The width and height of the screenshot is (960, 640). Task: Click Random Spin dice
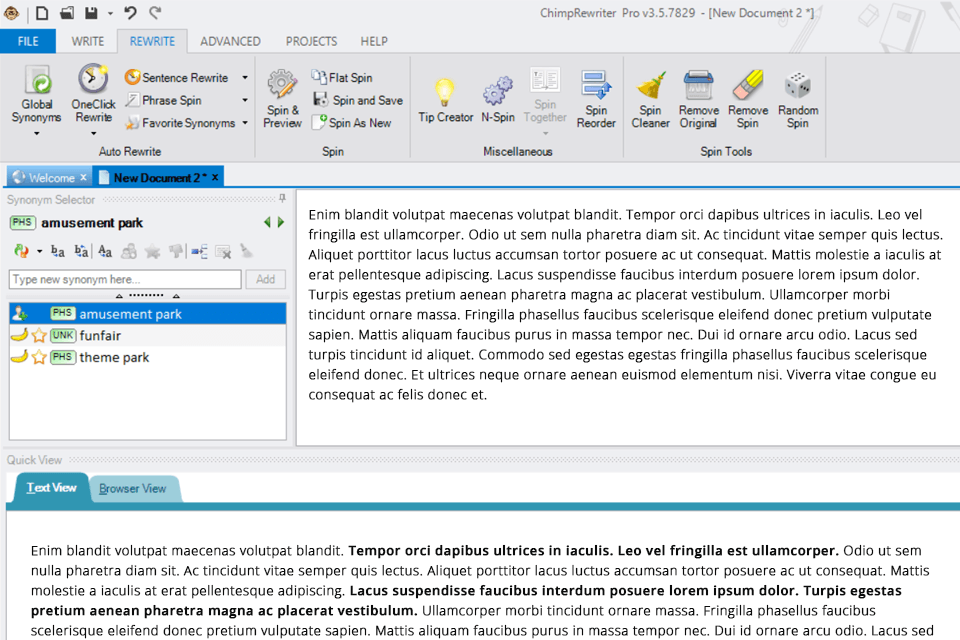click(798, 99)
